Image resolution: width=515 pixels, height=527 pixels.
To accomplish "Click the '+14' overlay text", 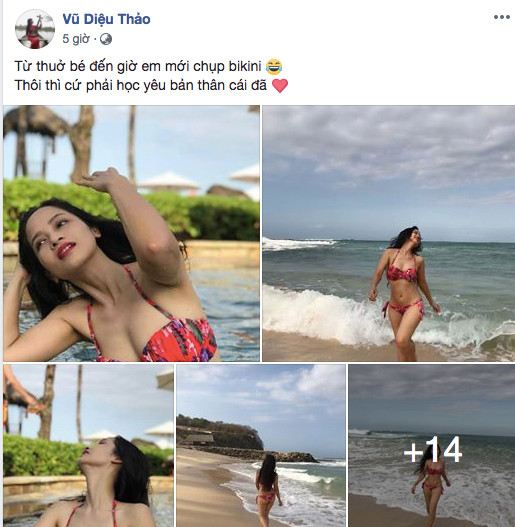I will click(x=433, y=450).
